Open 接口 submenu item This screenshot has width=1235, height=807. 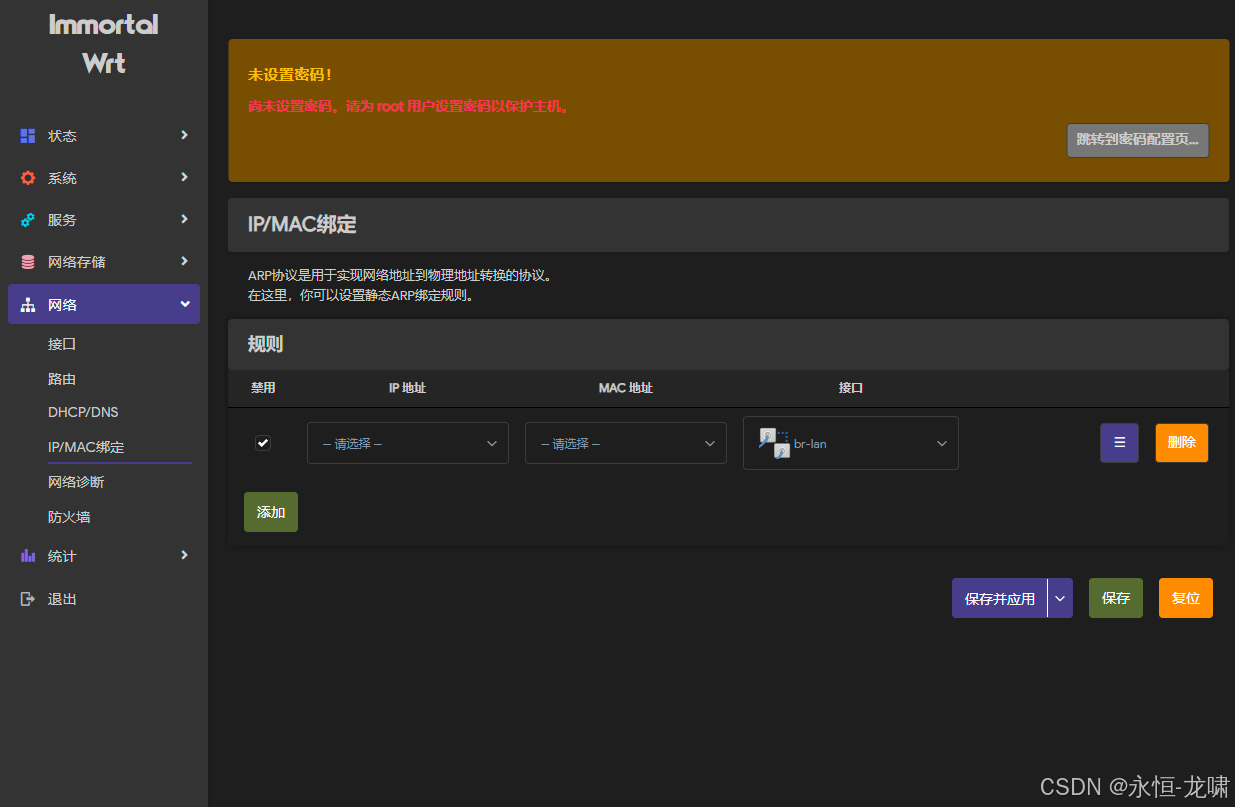[62, 344]
